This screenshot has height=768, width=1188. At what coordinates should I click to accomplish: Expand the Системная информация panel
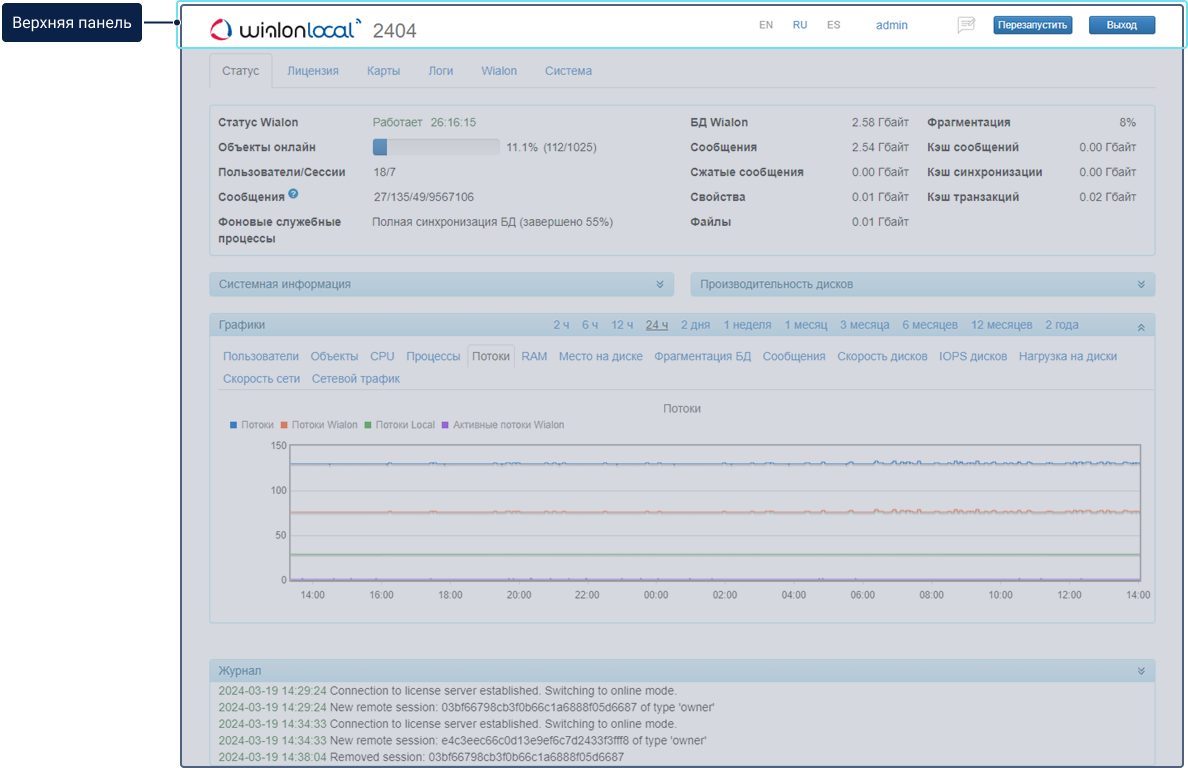[x=659, y=284]
